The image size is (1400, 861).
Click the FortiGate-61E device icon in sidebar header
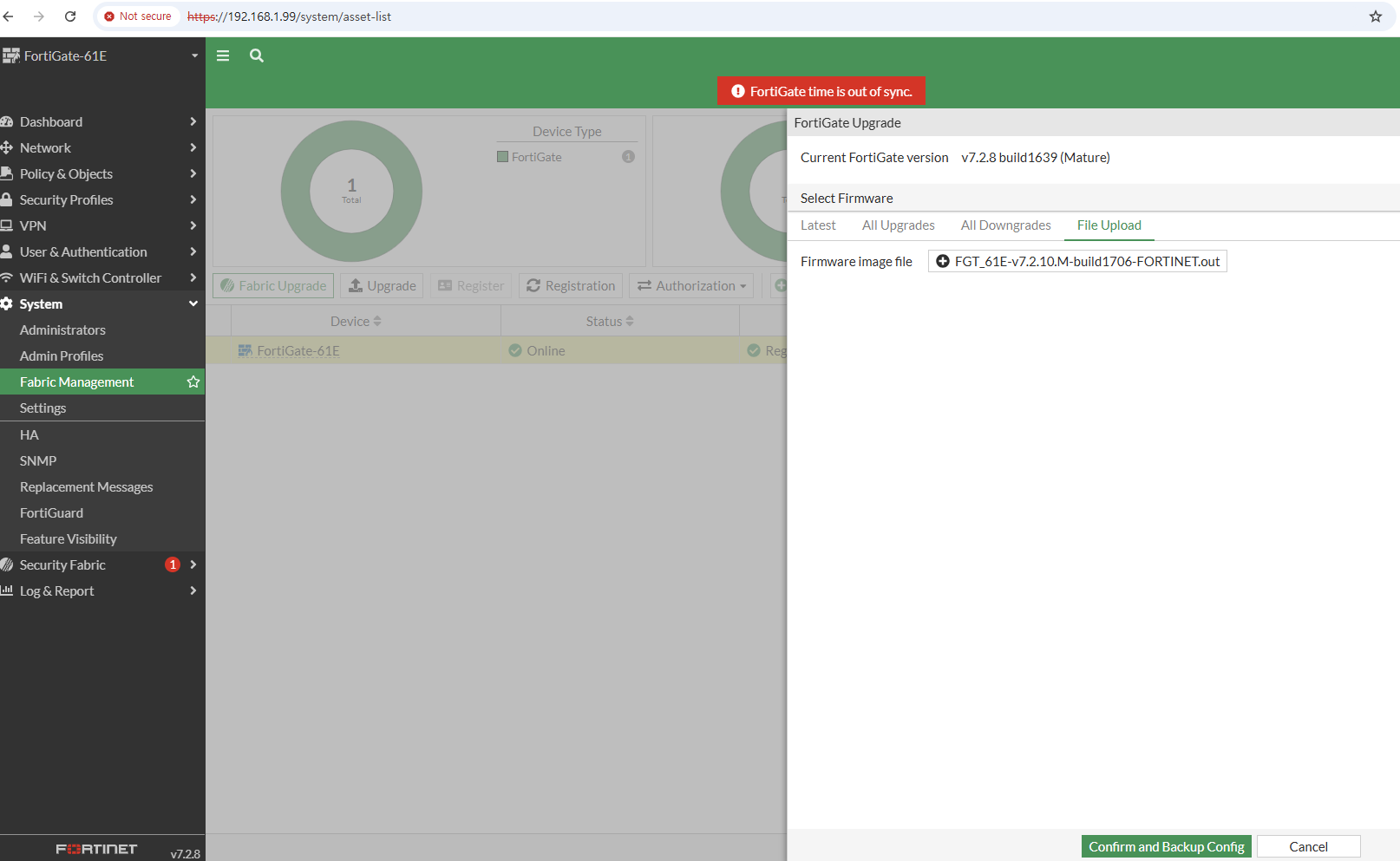coord(10,55)
